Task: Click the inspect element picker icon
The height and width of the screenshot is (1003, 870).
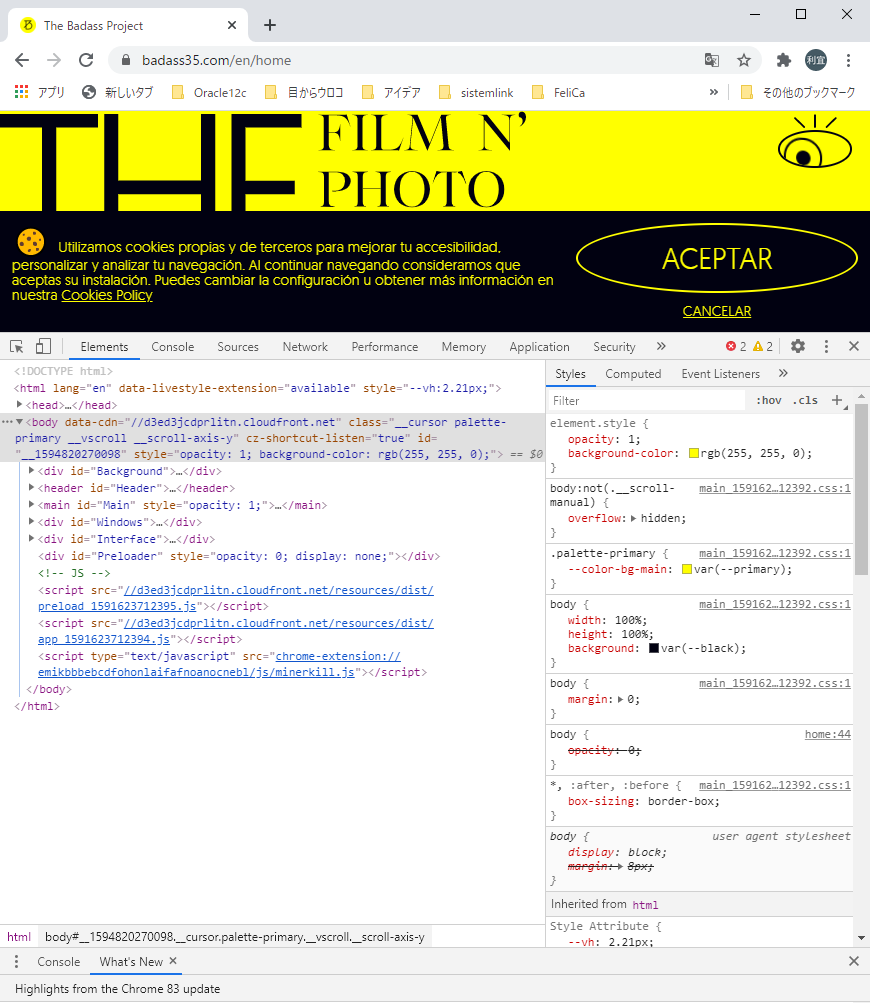Action: (17, 347)
